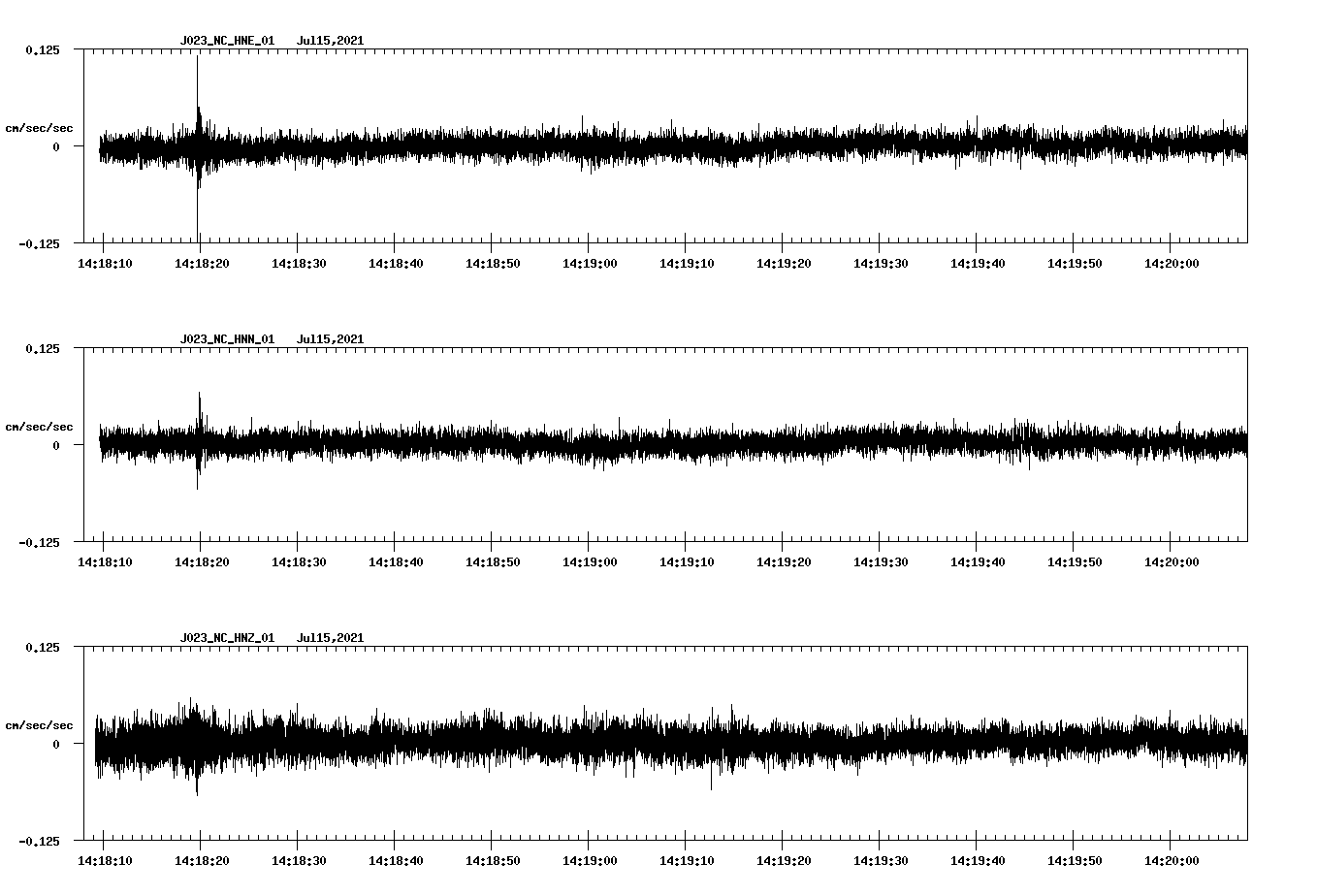Click 14:19:30 on the HNN time axis
Image resolution: width=1317 pixels, height=896 pixels.
[881, 562]
